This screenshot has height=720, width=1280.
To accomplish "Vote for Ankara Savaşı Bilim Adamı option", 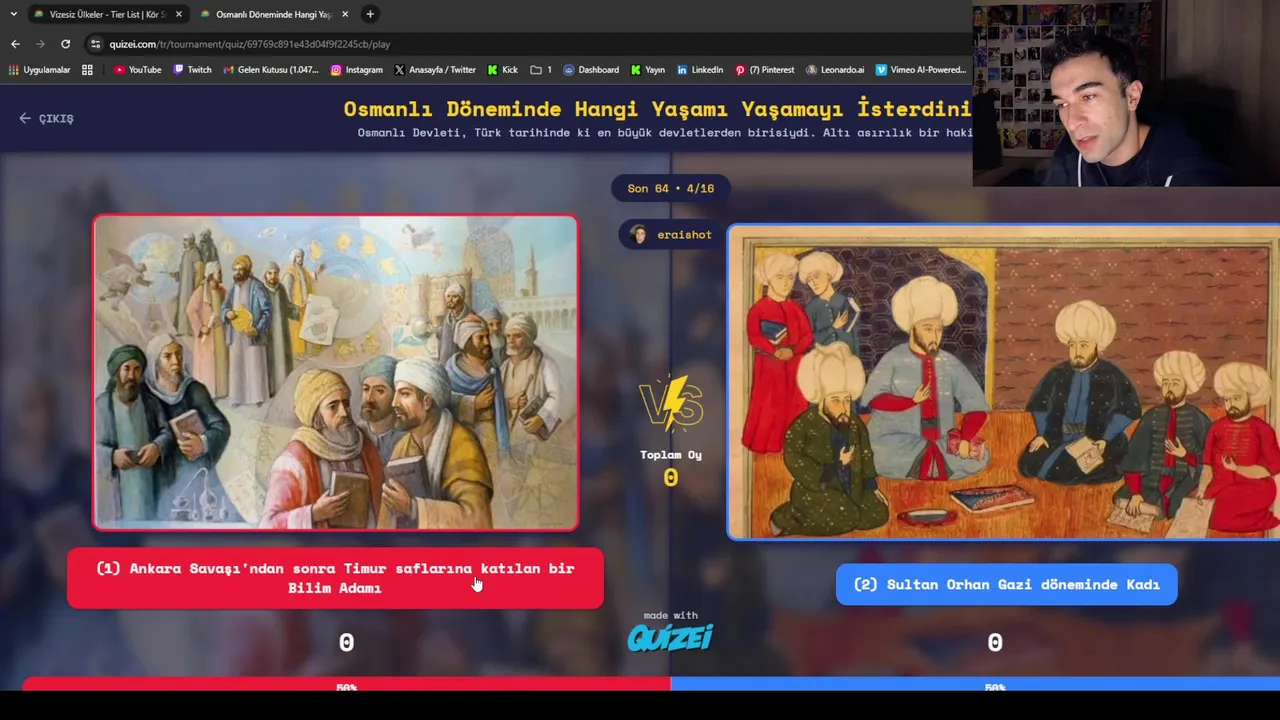I will 335,578.
